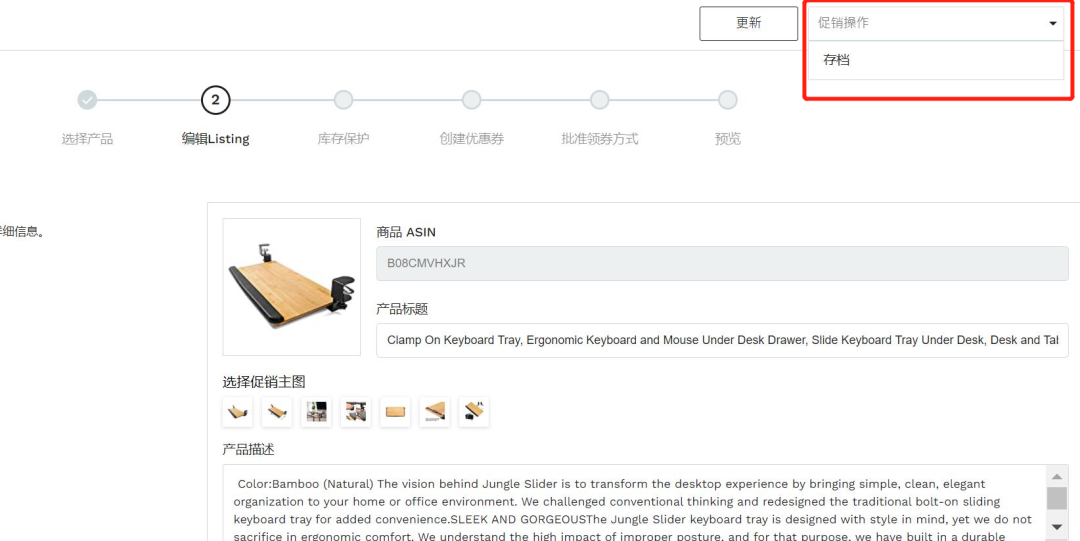Click the grayed 商品 ASIN field

(723, 263)
